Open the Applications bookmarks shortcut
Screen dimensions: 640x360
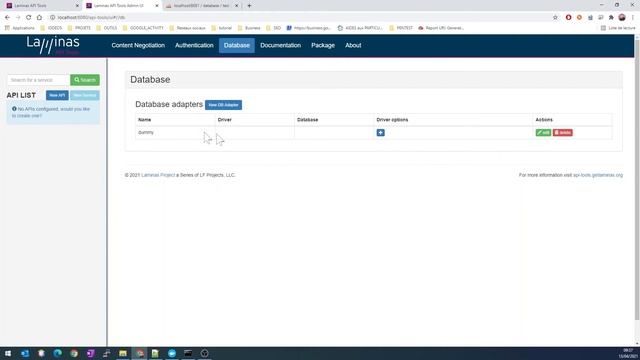tap(20, 28)
